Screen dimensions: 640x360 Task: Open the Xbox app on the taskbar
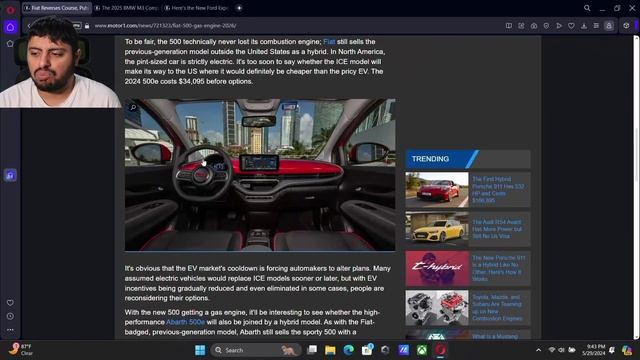(422, 350)
